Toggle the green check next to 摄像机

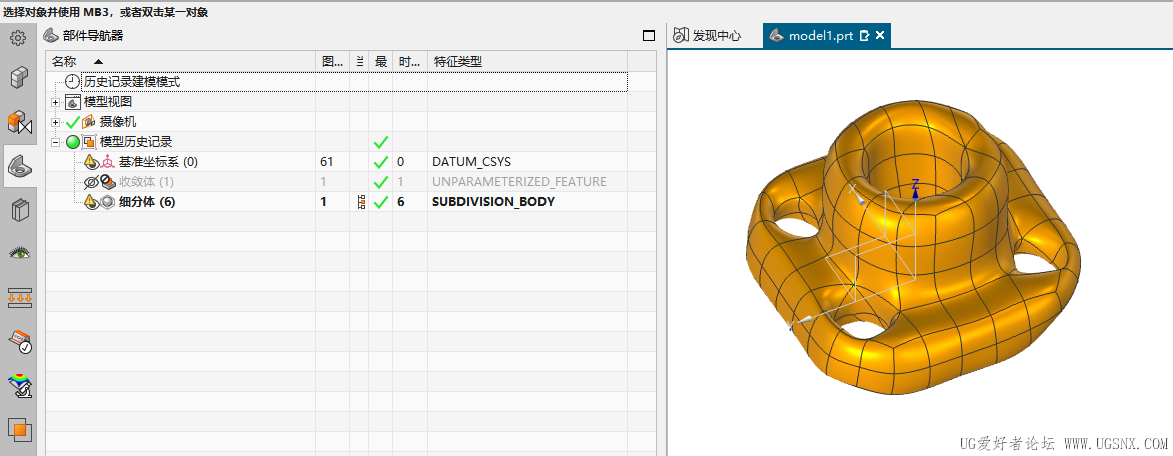click(x=73, y=122)
